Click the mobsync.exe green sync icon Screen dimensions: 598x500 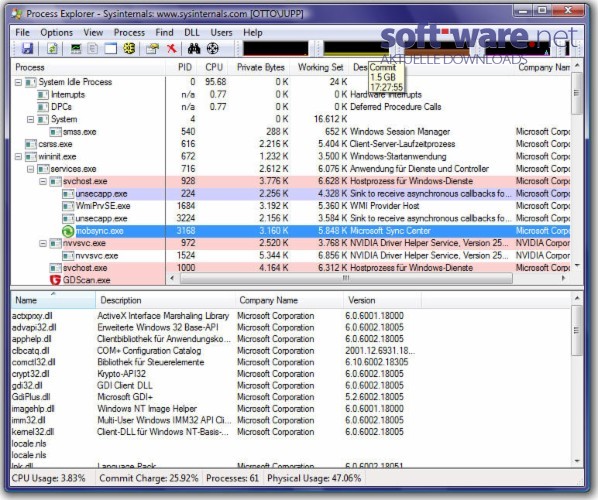(68, 231)
